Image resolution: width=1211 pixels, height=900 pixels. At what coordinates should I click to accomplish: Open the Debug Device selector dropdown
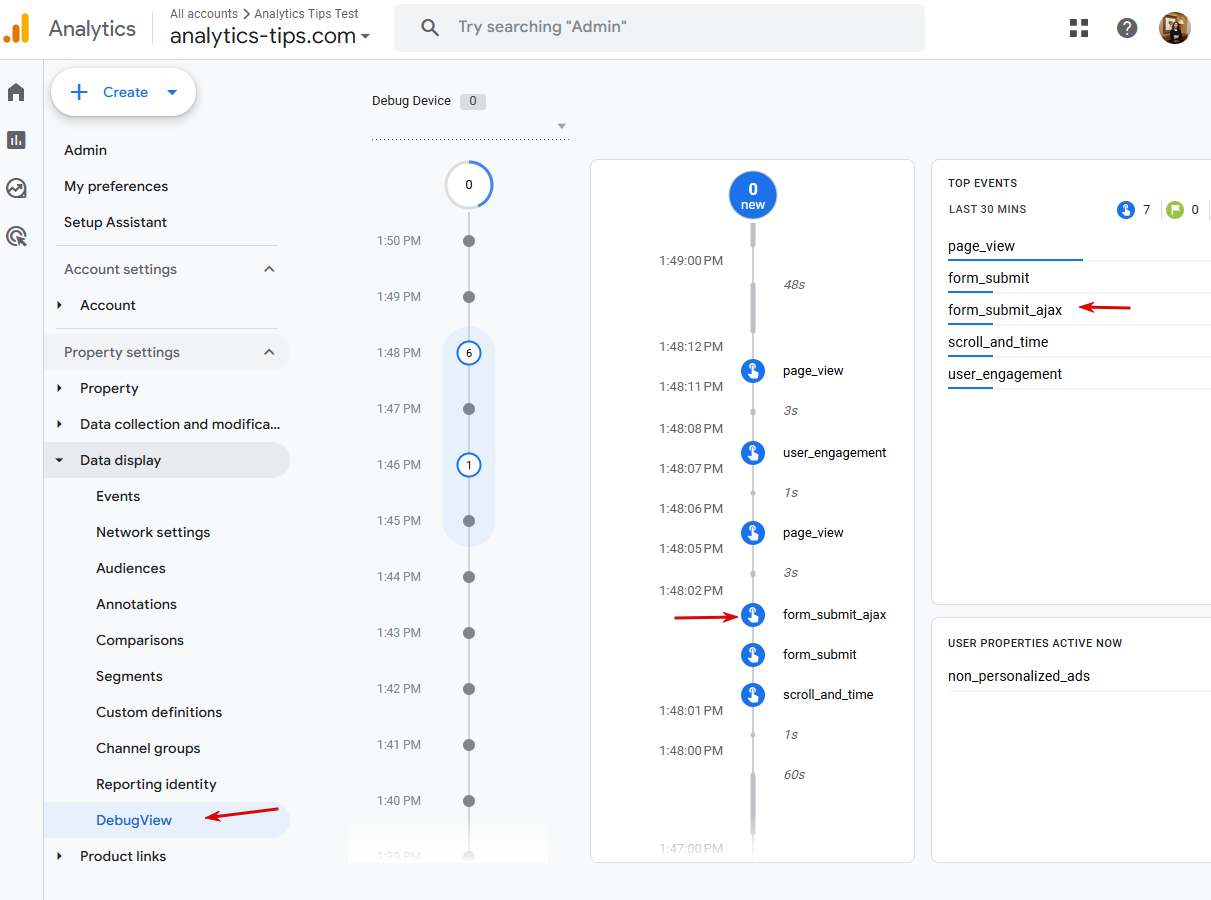[470, 125]
